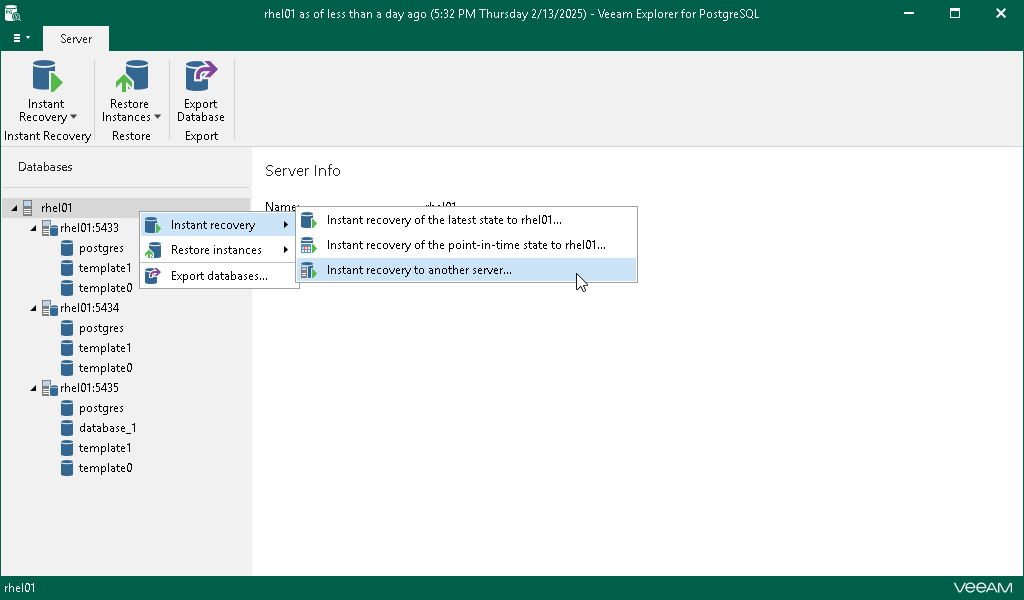The width and height of the screenshot is (1024, 600).
Task: Click the latest-state instant recovery icon
Action: 308,220
